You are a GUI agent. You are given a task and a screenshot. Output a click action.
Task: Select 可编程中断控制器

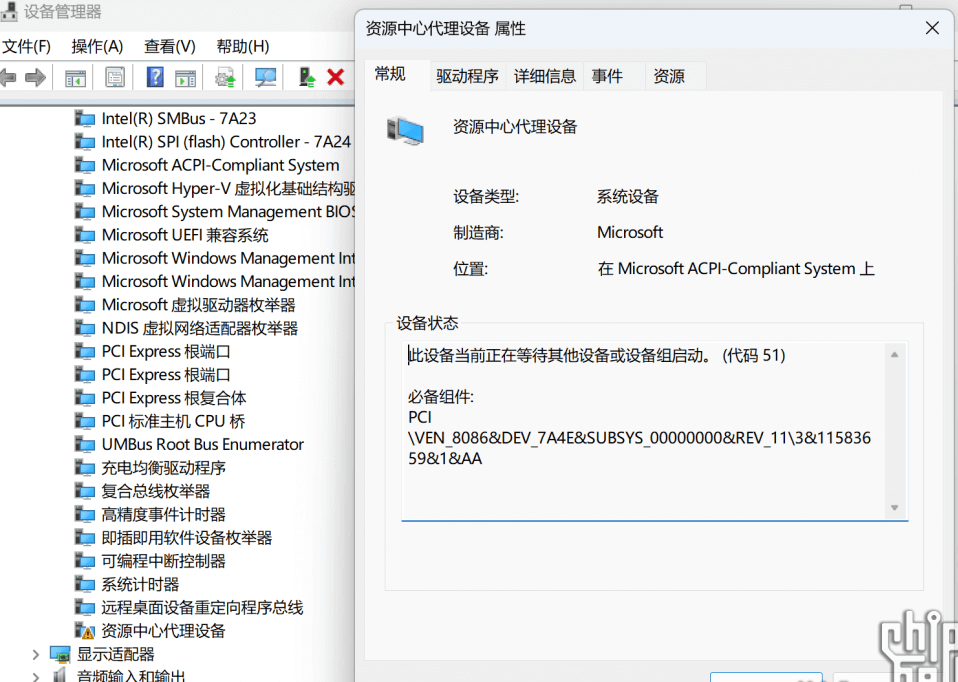point(163,561)
